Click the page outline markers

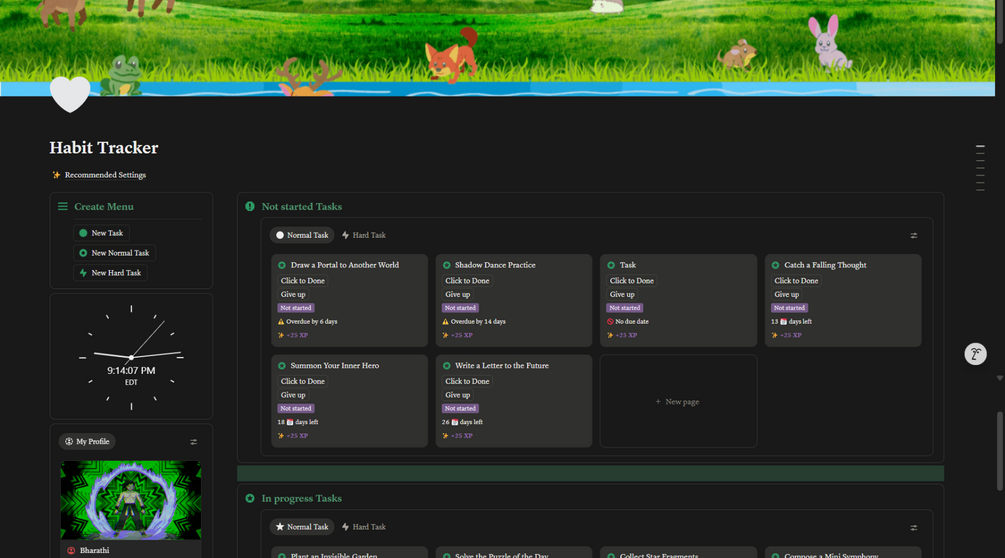(x=980, y=168)
